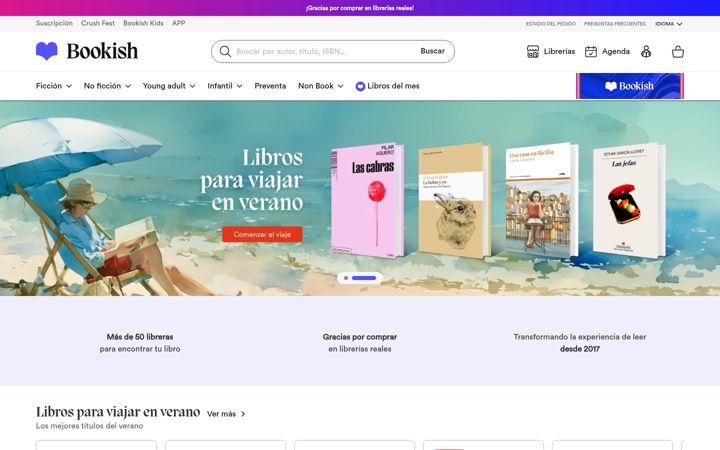Click Transformando la experiencia de leer text
Viewport: 720px width, 450px height.
579,337
